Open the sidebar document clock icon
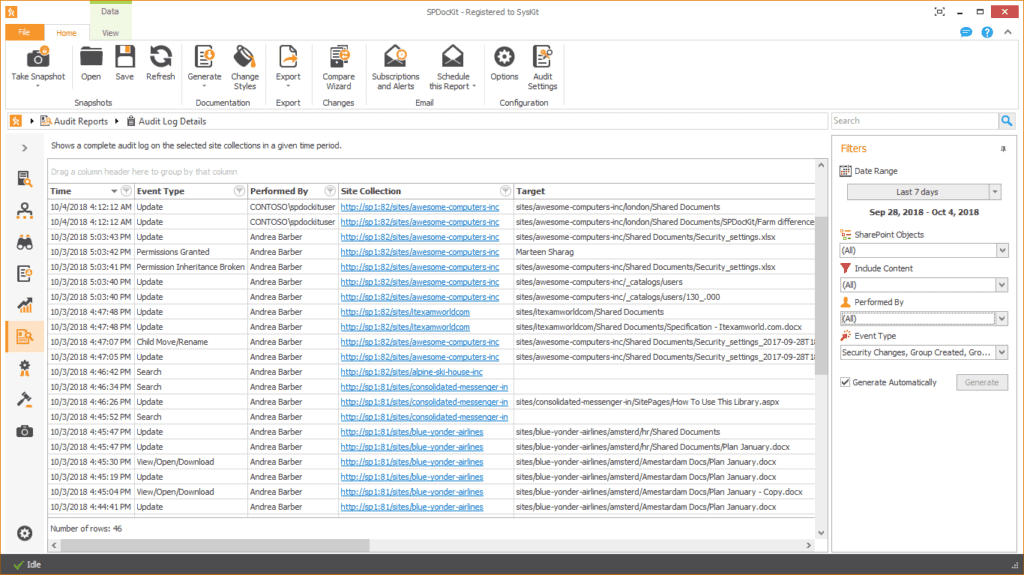 click(25, 274)
